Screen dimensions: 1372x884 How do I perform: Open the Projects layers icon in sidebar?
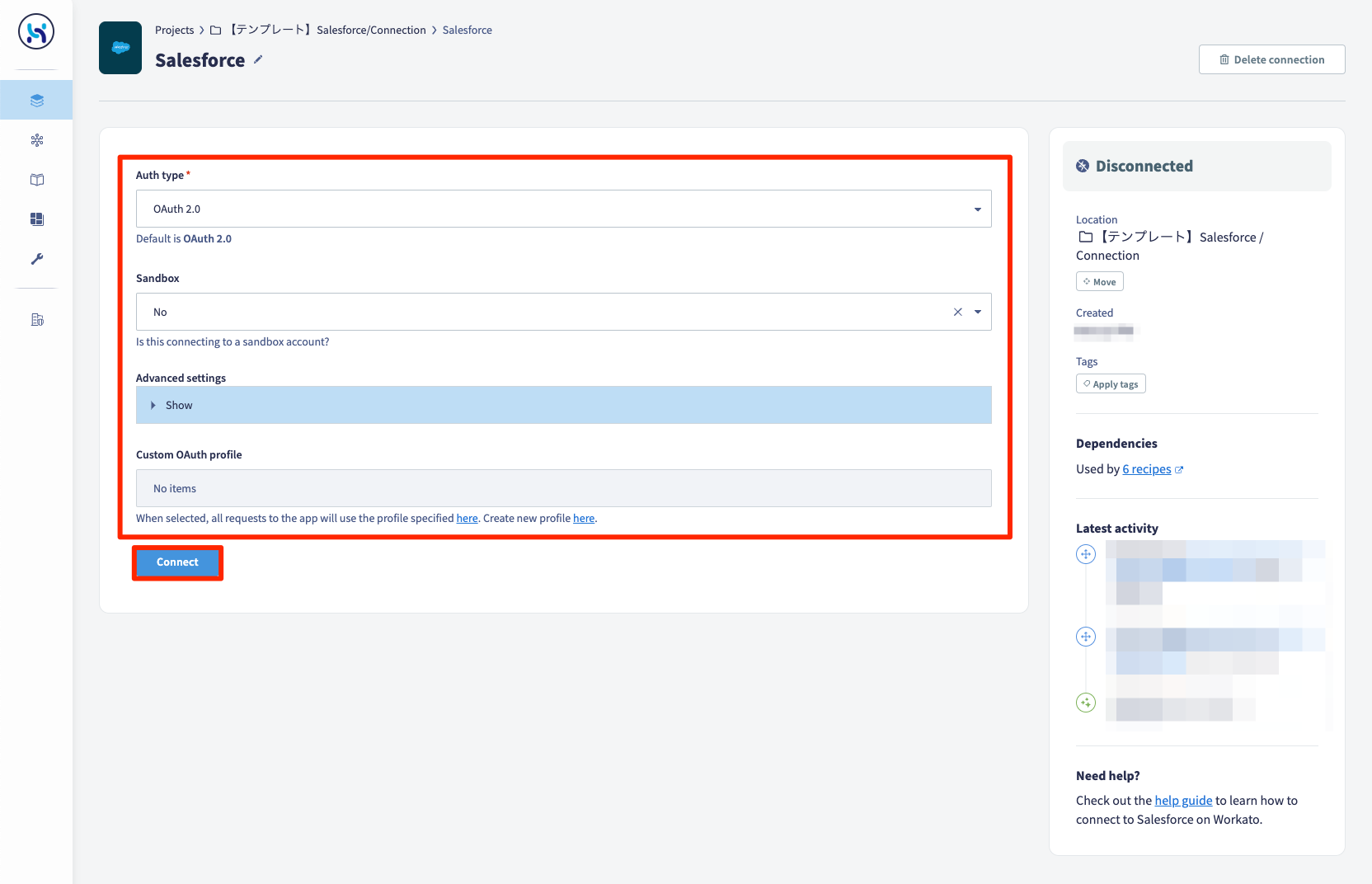[36, 100]
